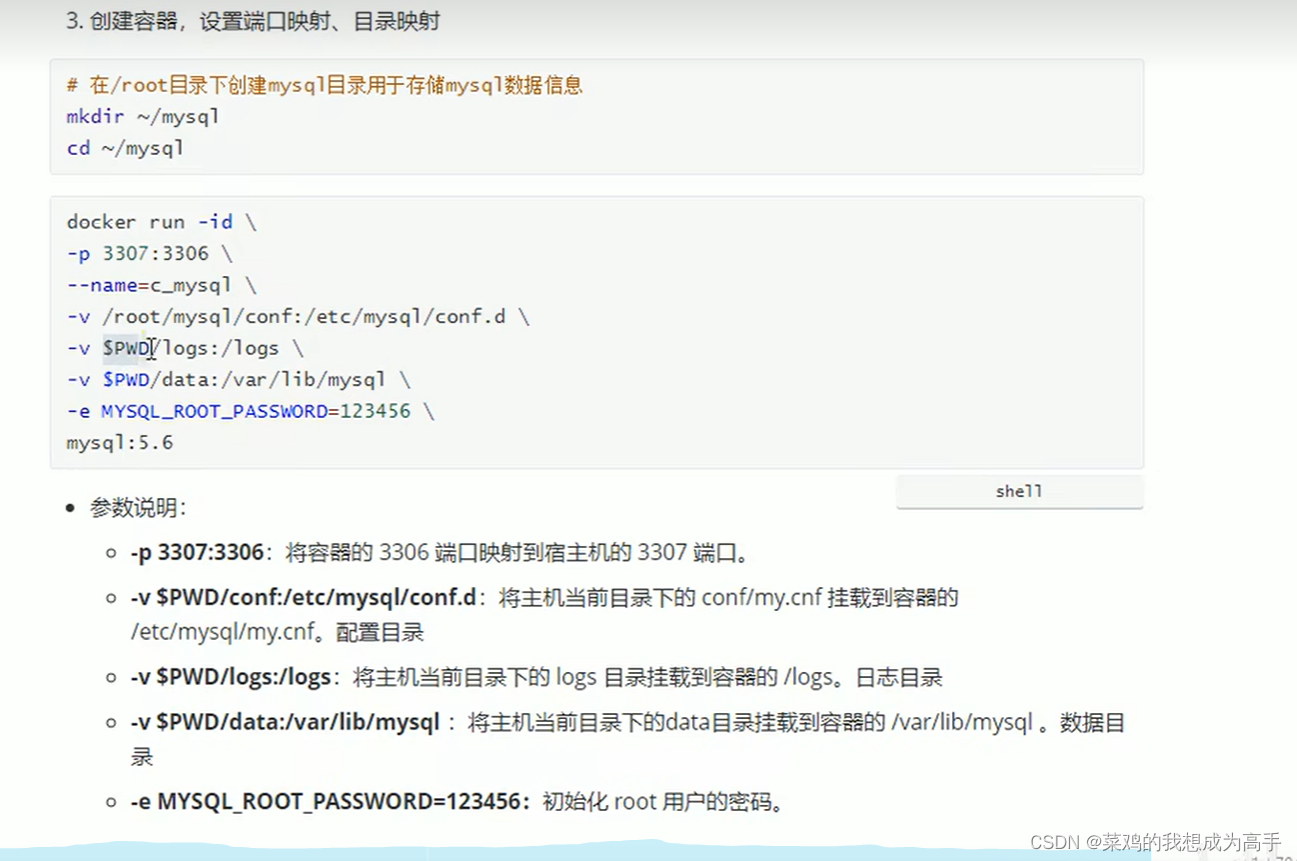Click the mkdir ~/mysql command line

coord(143,116)
